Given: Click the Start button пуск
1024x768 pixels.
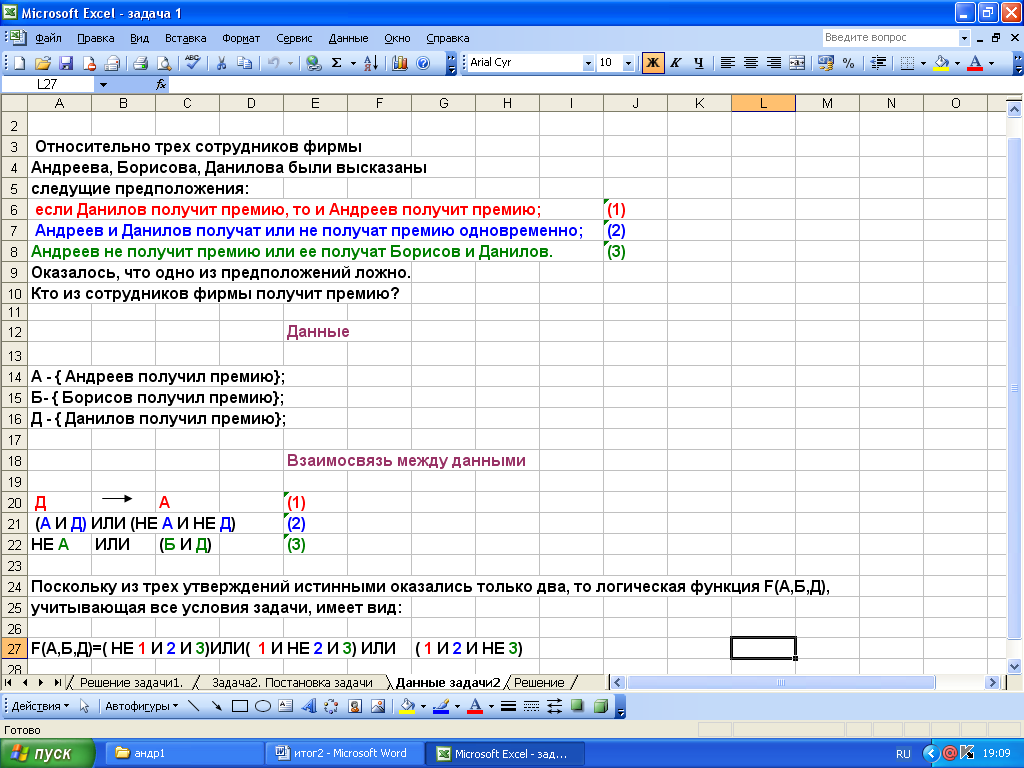Looking at the screenshot, I should coord(47,753).
